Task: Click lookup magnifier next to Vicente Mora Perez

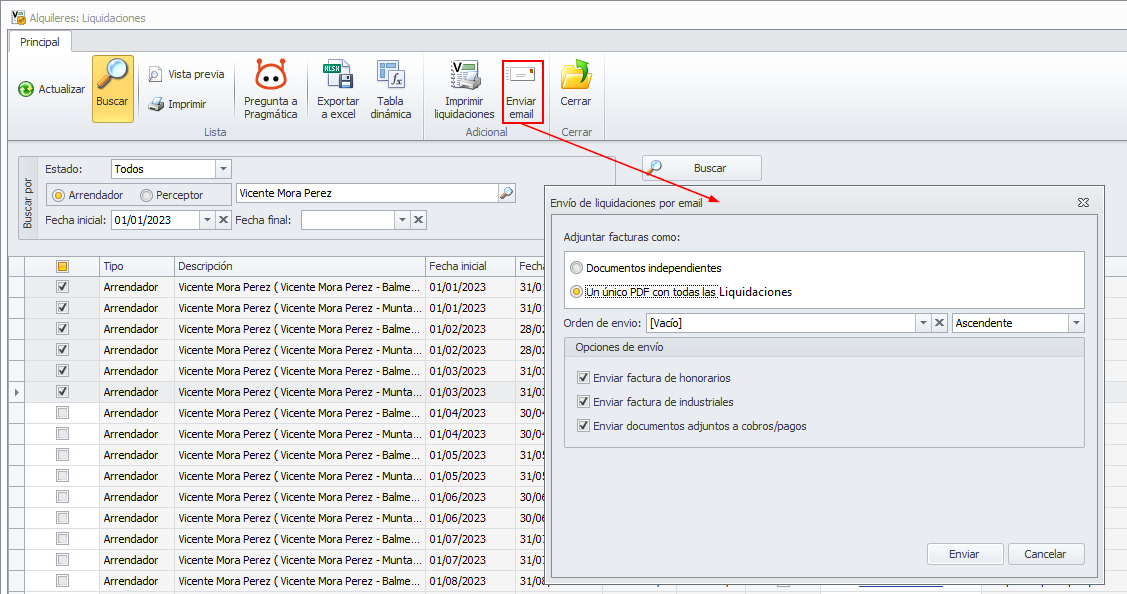Action: pos(507,193)
